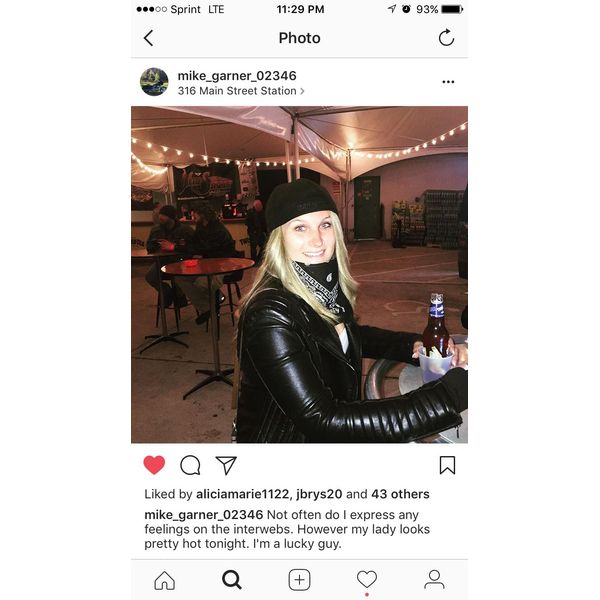Open username mike_garner_02346 in post header
Image resolution: width=600 pixels, height=600 pixels.
(237, 76)
